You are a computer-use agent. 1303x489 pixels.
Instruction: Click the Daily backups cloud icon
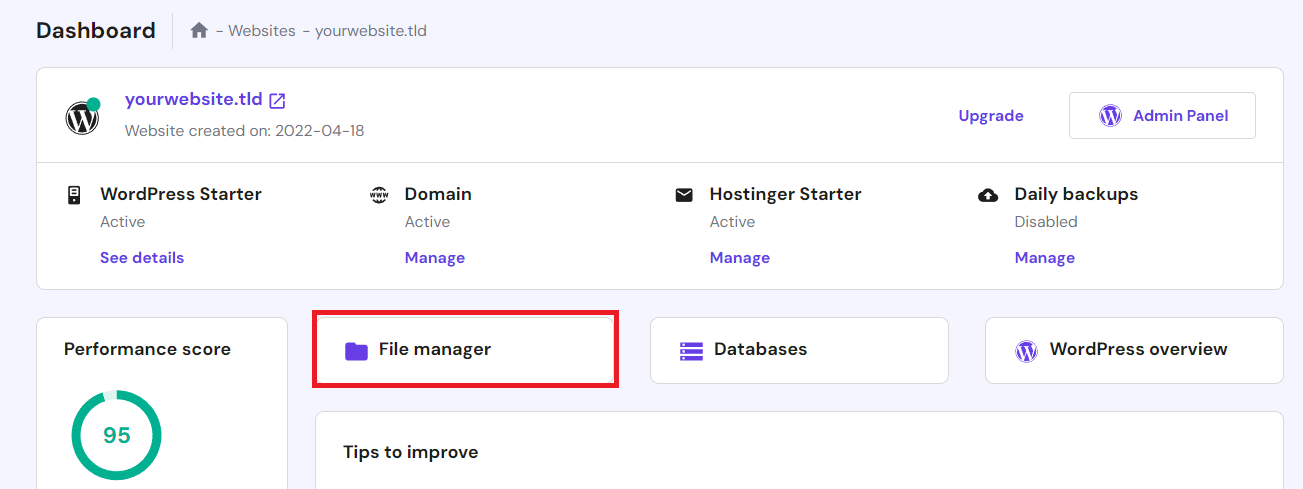988,195
